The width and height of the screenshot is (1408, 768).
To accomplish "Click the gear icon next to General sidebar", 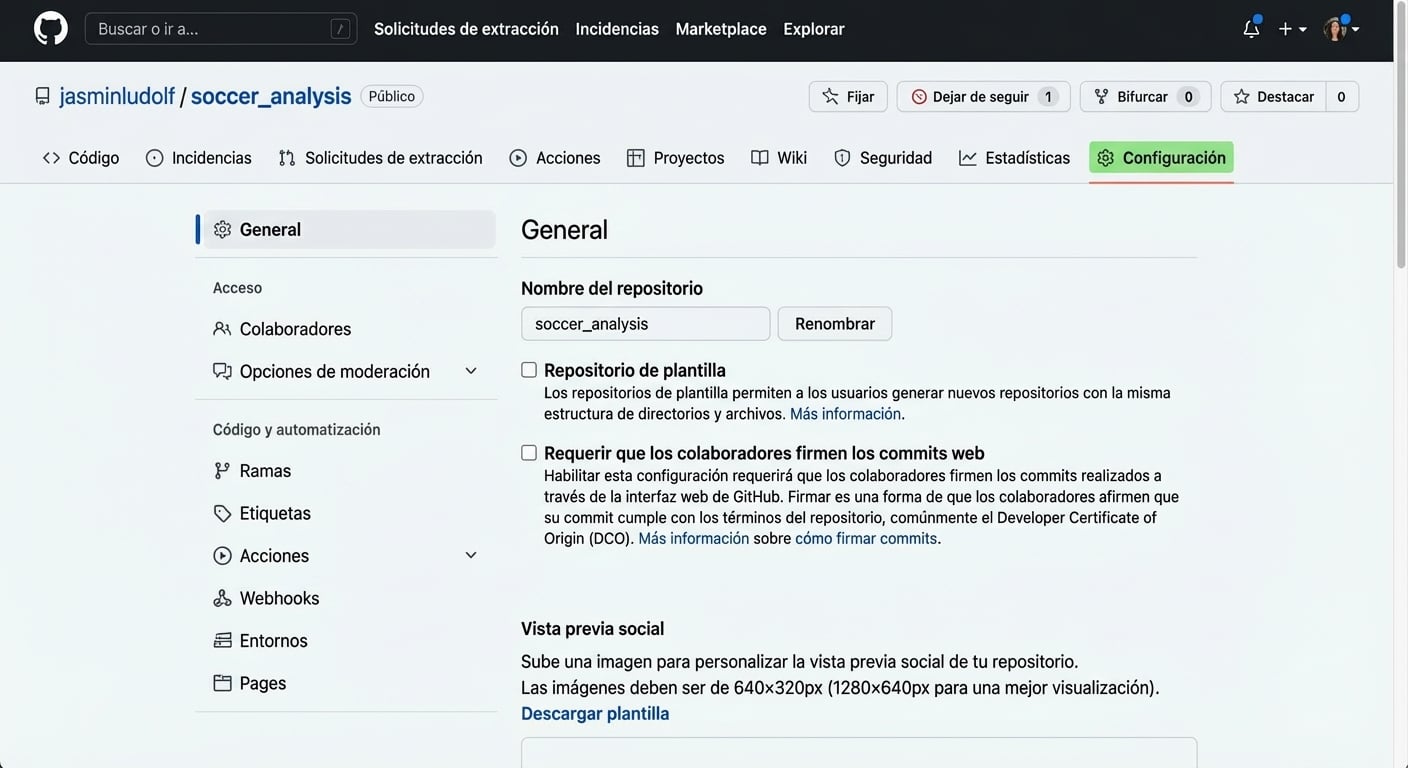I will 222,229.
